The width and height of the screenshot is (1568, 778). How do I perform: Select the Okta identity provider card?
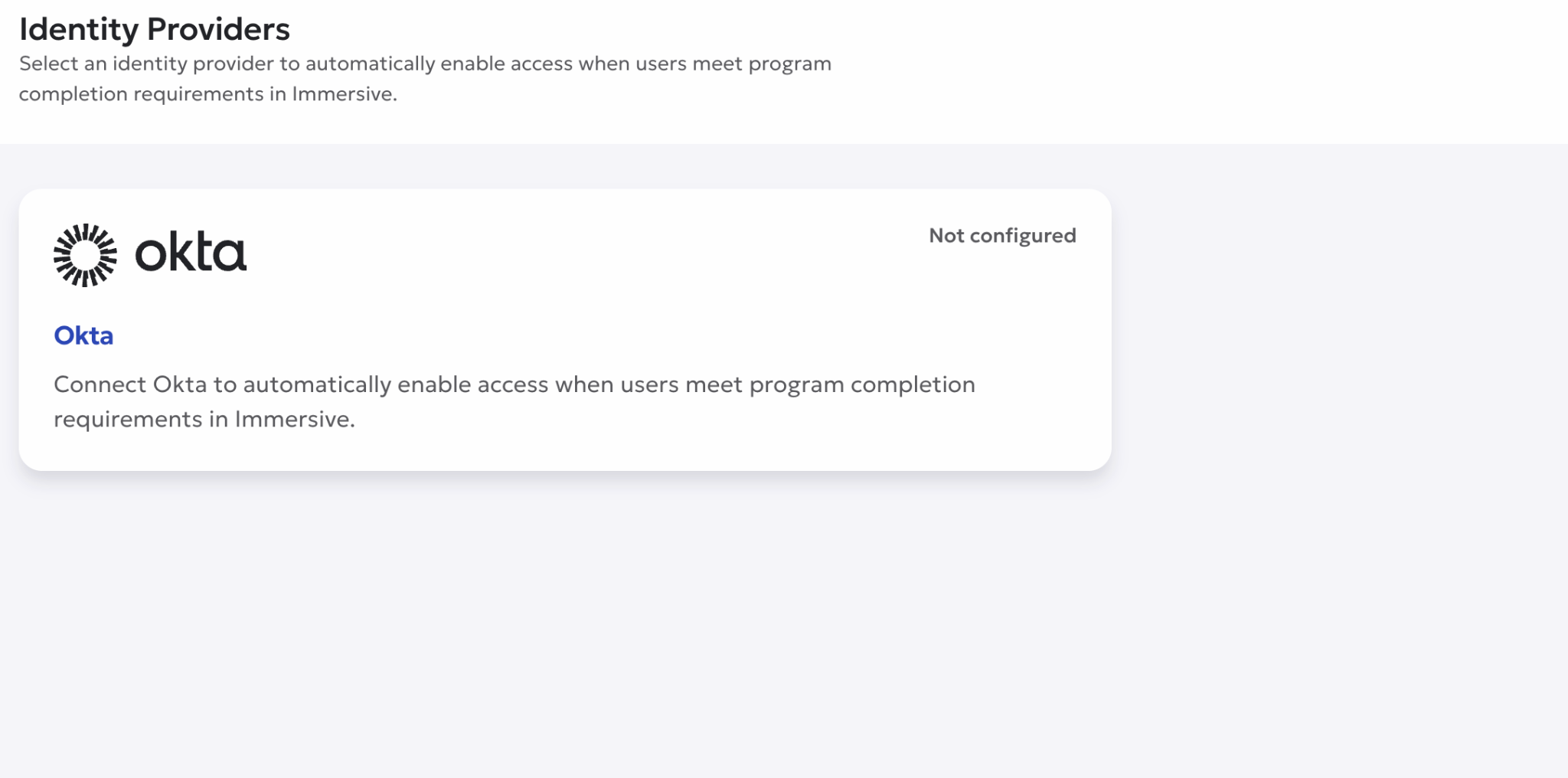tap(565, 329)
